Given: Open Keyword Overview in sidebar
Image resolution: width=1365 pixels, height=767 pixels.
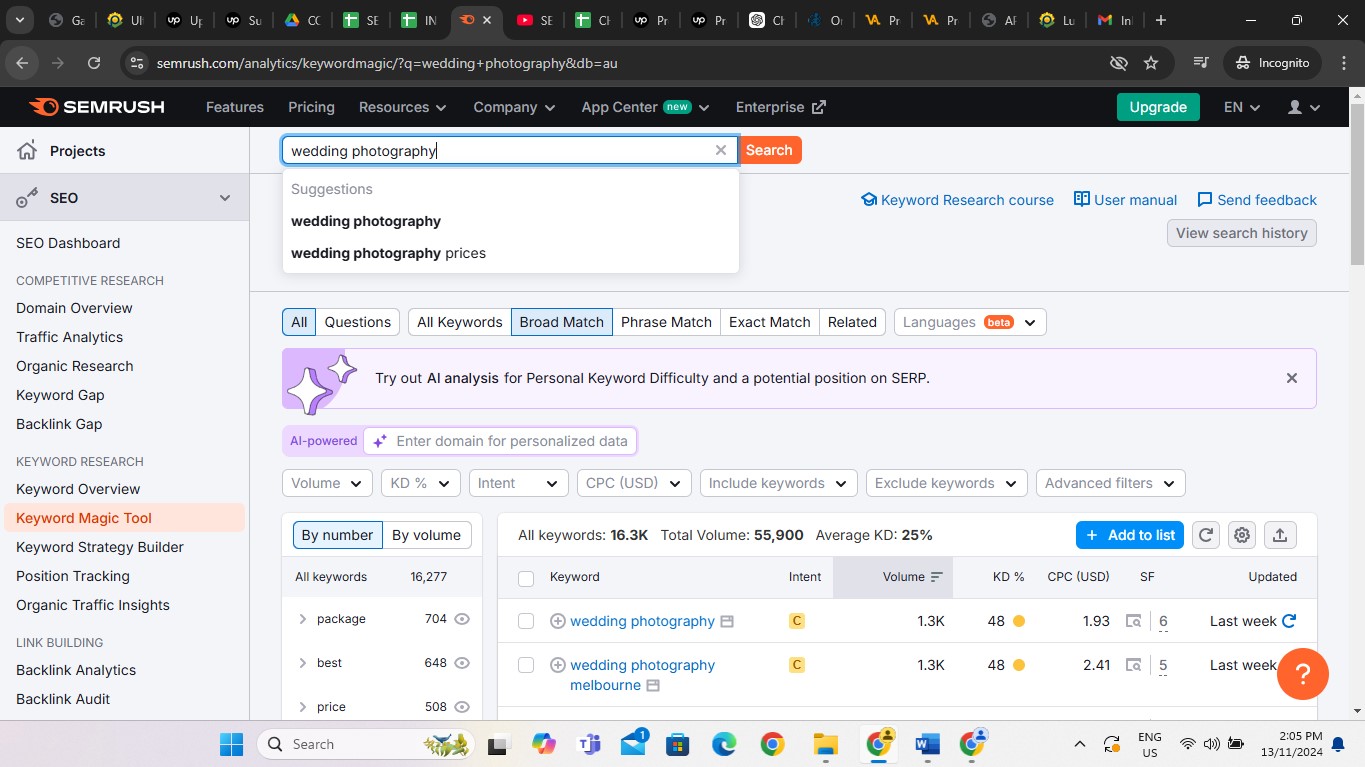Looking at the screenshot, I should (78, 489).
